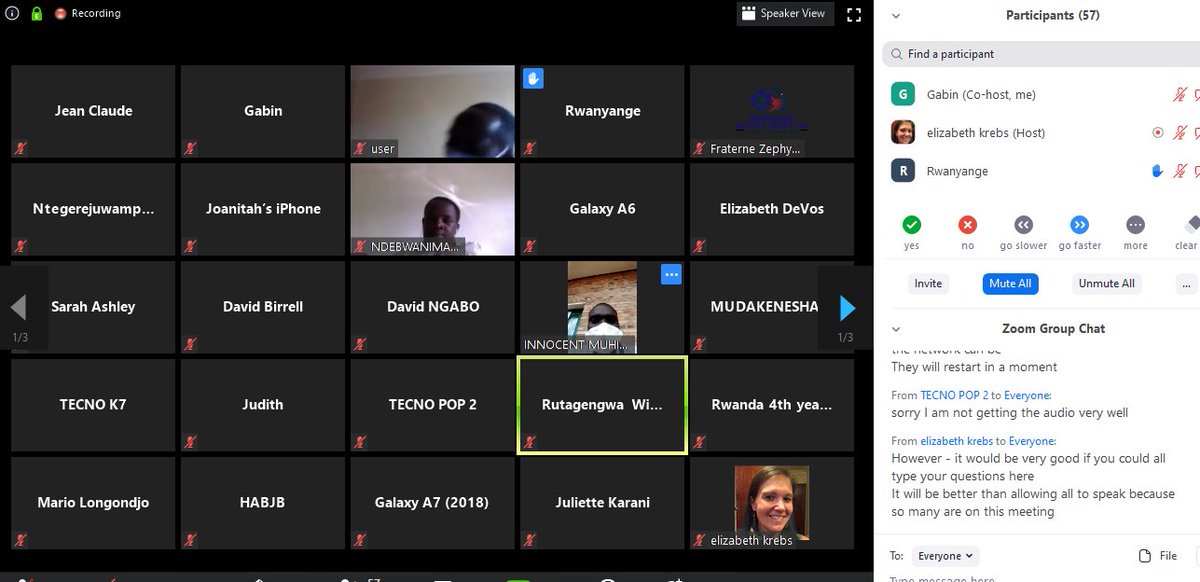
Task: Select the user video tile
Action: pos(432,111)
